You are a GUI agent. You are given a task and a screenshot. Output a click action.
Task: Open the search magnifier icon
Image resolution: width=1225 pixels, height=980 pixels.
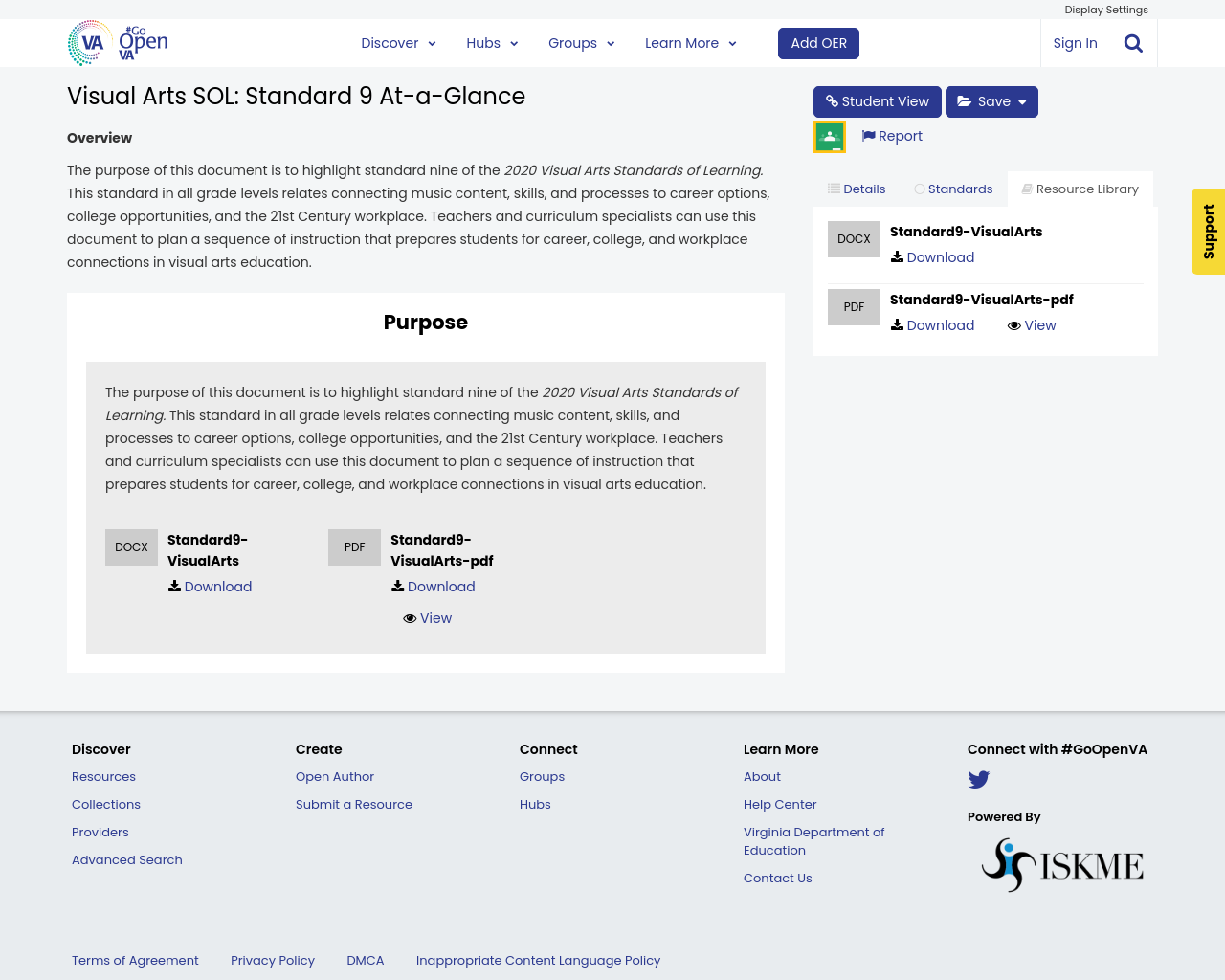click(x=1133, y=43)
